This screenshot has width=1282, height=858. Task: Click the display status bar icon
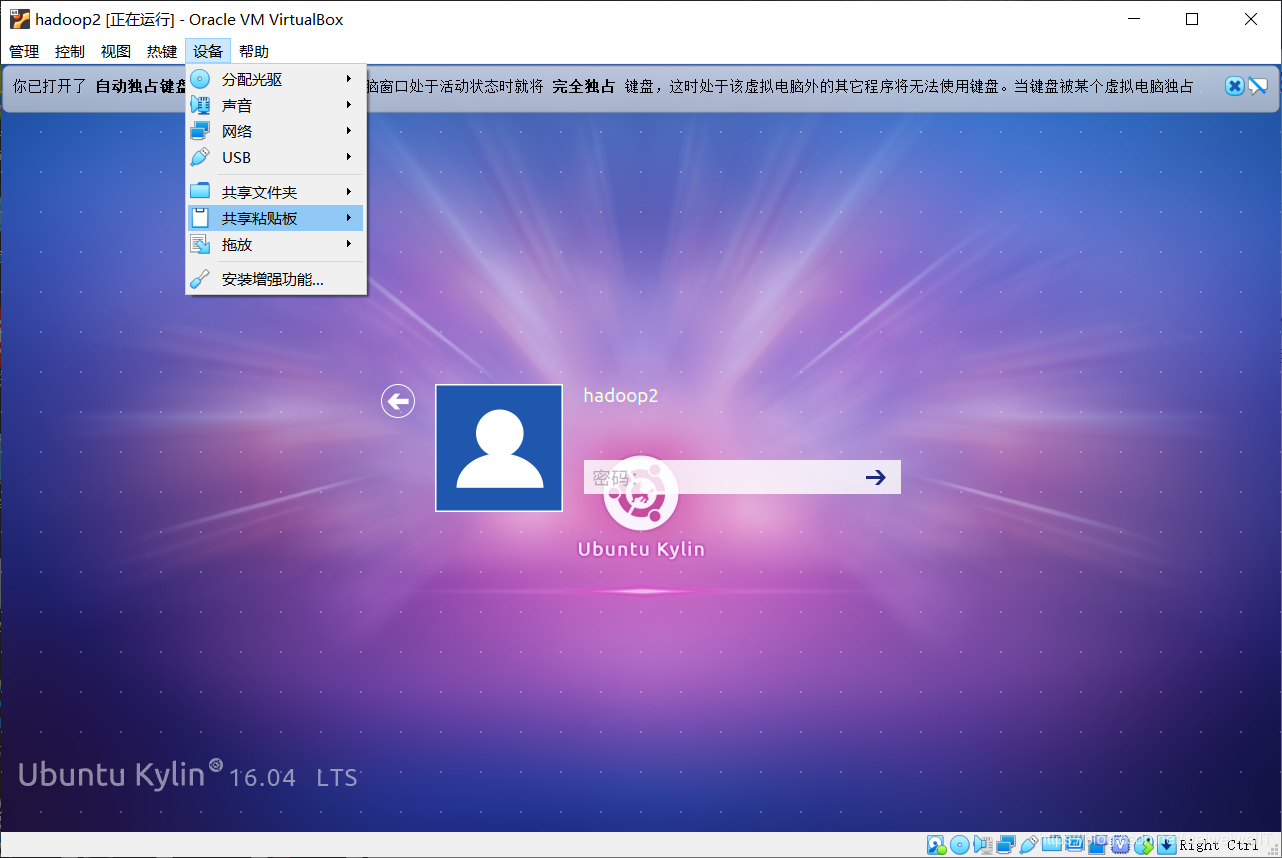coord(1074,845)
